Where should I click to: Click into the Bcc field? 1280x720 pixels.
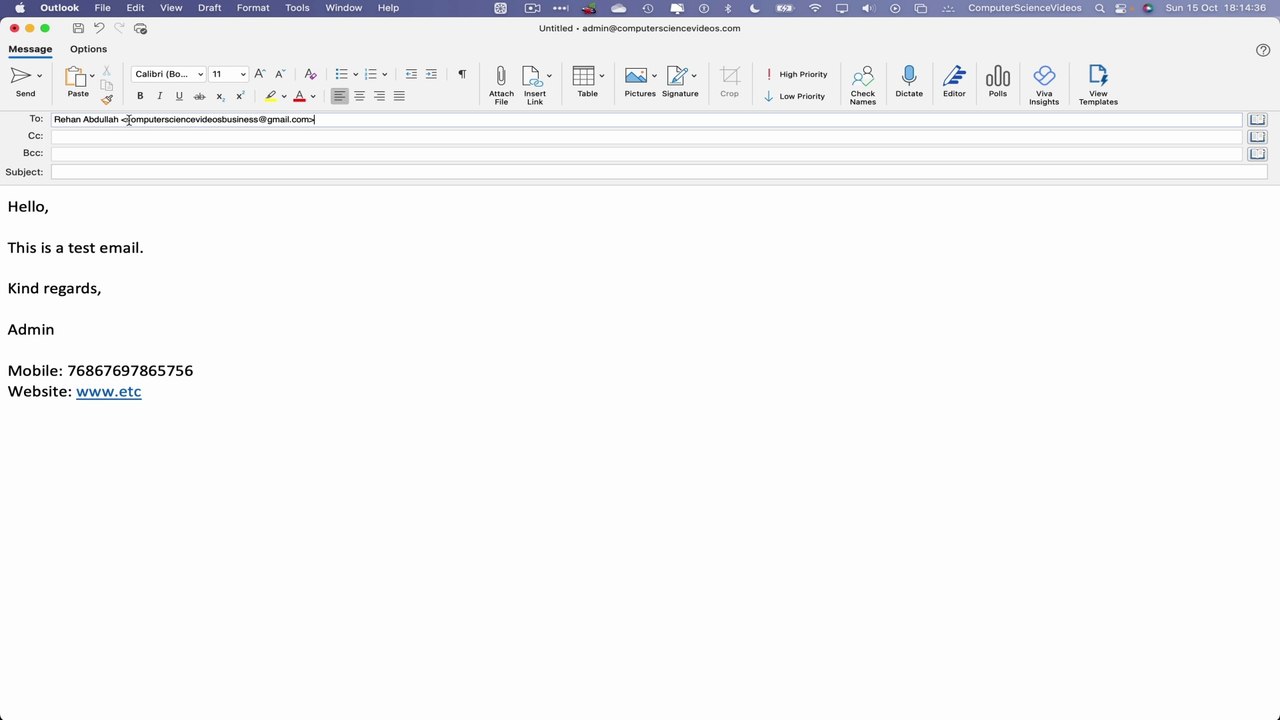(646, 154)
